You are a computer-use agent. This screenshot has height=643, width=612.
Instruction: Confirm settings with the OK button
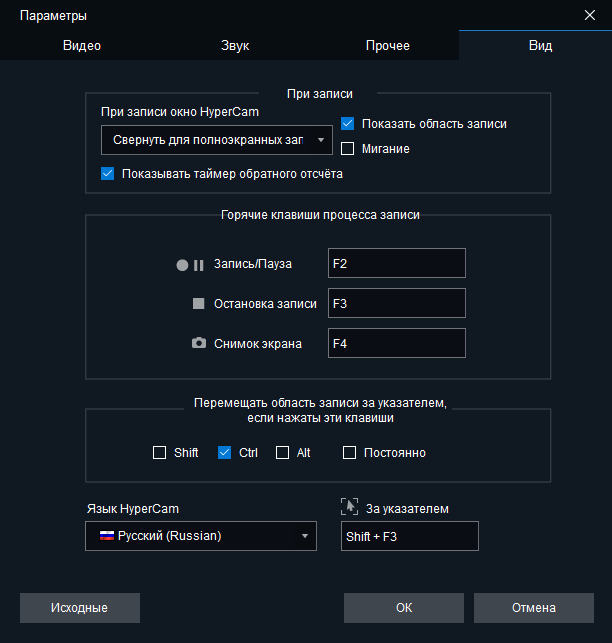pos(404,607)
